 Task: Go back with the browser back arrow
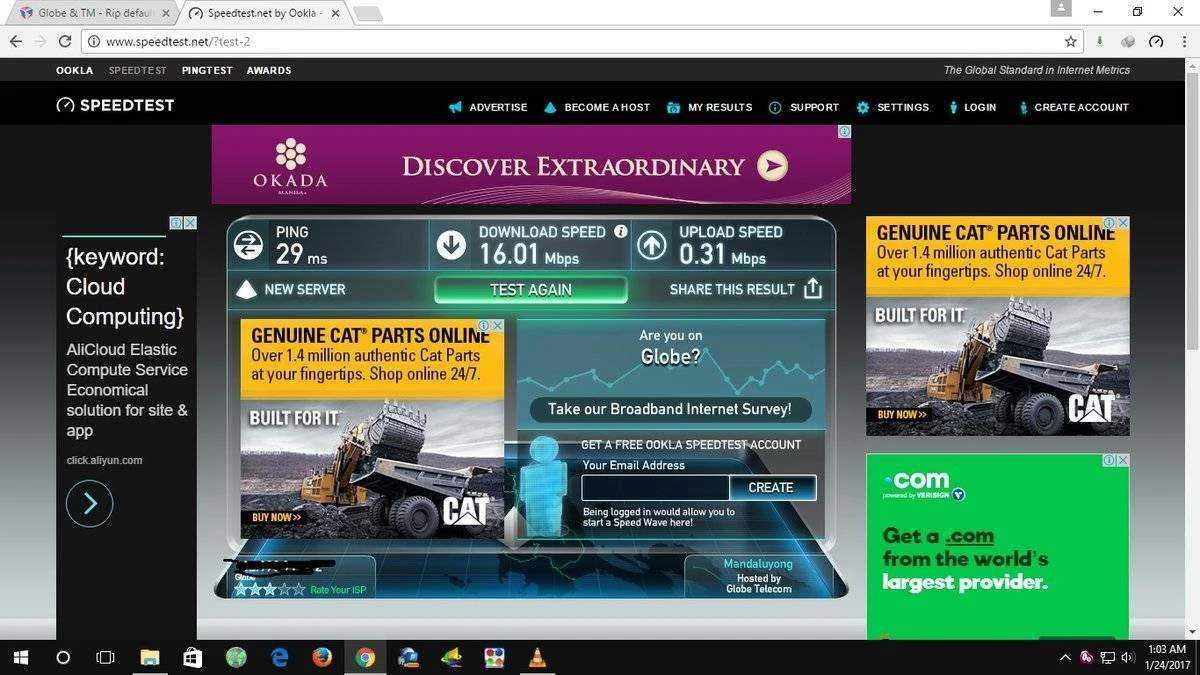[x=16, y=41]
